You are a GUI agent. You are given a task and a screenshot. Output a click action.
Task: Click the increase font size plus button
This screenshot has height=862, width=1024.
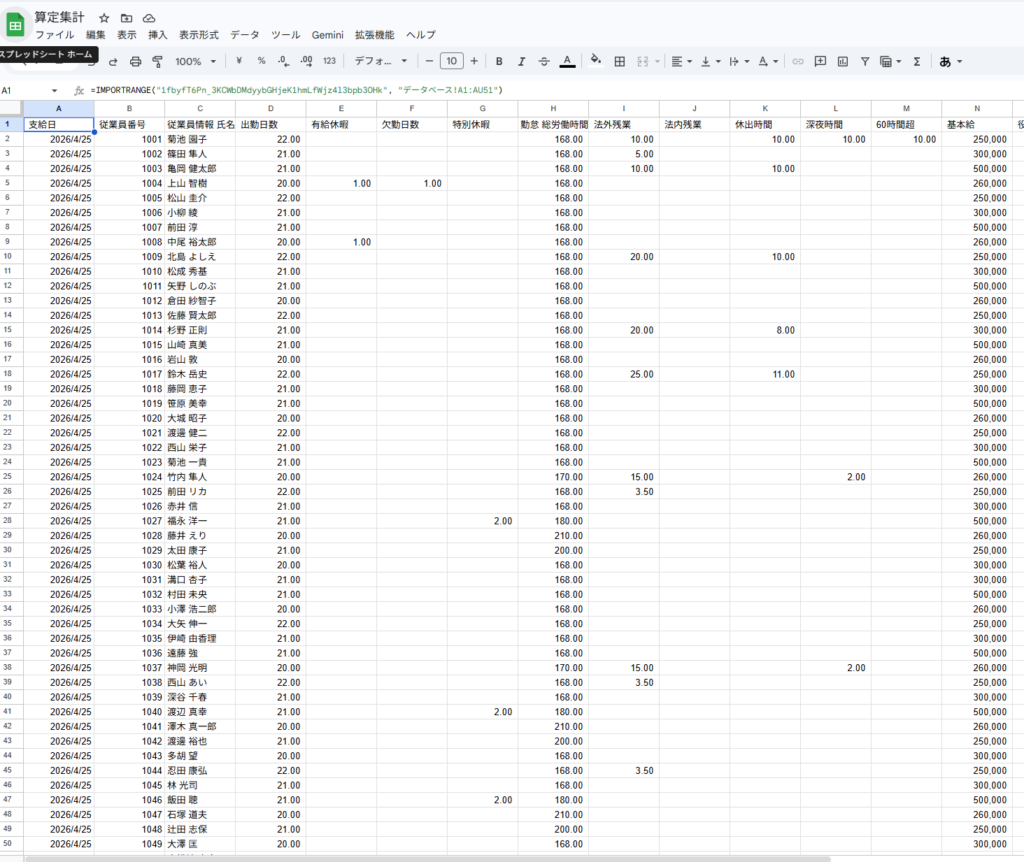click(x=474, y=61)
